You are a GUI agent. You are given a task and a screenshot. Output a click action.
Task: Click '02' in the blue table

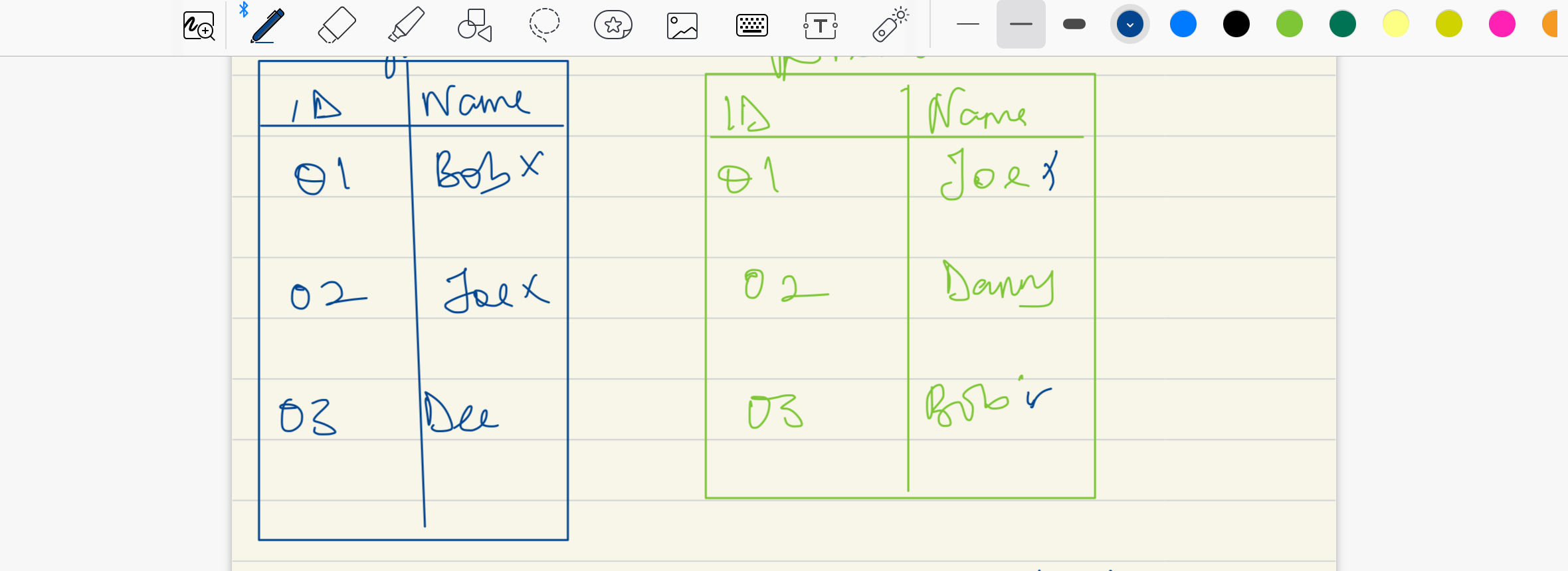(x=328, y=295)
